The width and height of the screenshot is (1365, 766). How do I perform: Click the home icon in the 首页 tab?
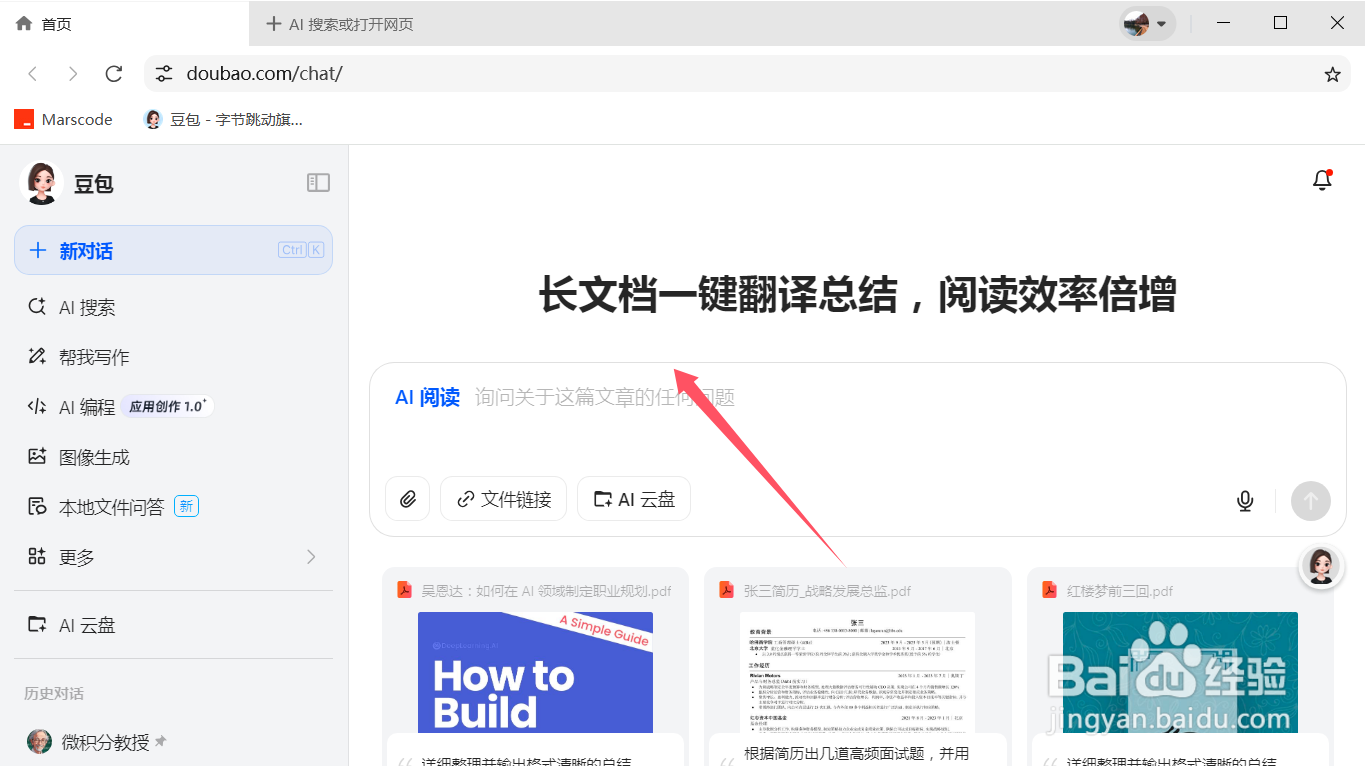(x=24, y=23)
